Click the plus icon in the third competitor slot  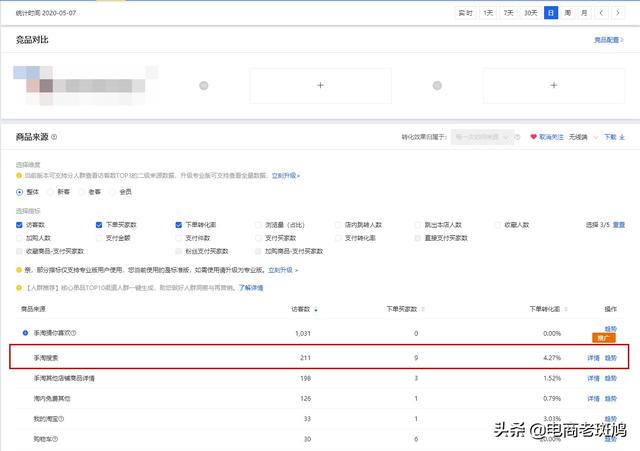(553, 86)
